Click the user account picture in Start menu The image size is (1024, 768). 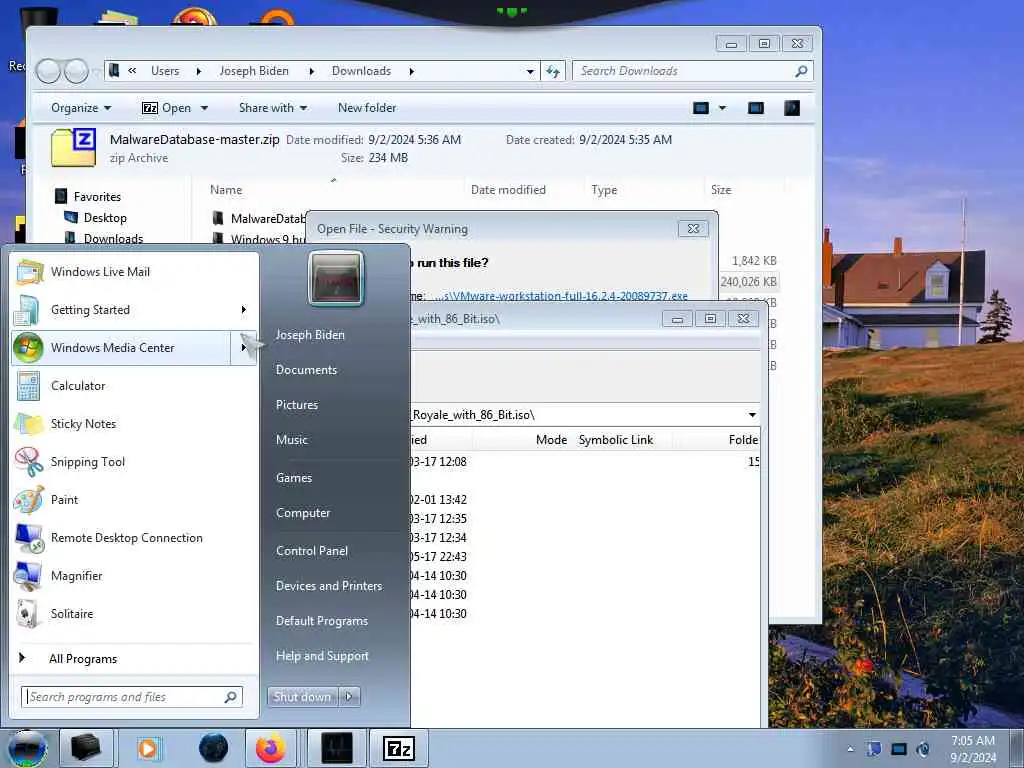pyautogui.click(x=336, y=279)
